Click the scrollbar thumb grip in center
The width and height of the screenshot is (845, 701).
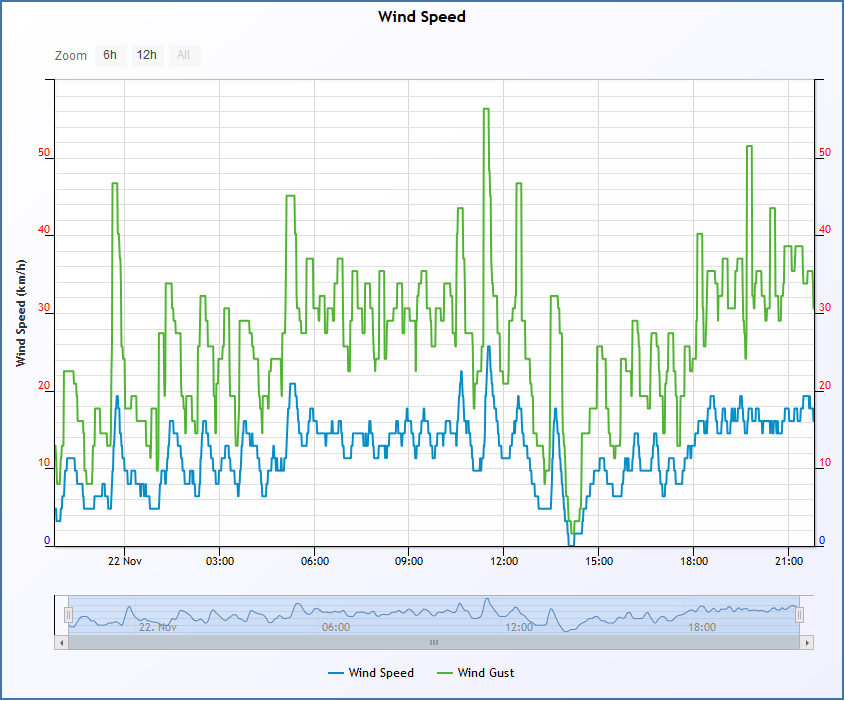click(434, 643)
